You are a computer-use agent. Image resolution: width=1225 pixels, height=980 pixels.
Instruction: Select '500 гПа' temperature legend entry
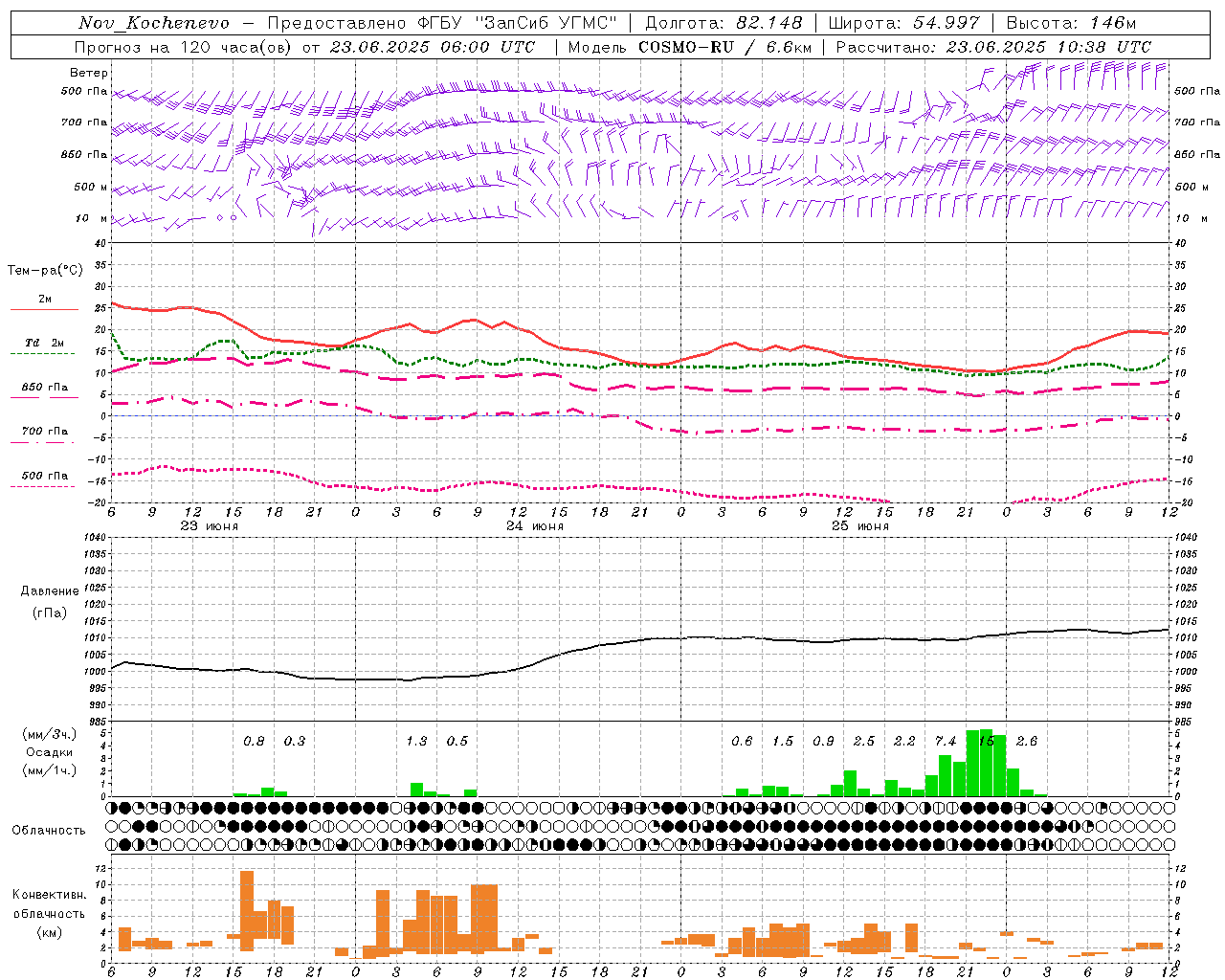44,476
